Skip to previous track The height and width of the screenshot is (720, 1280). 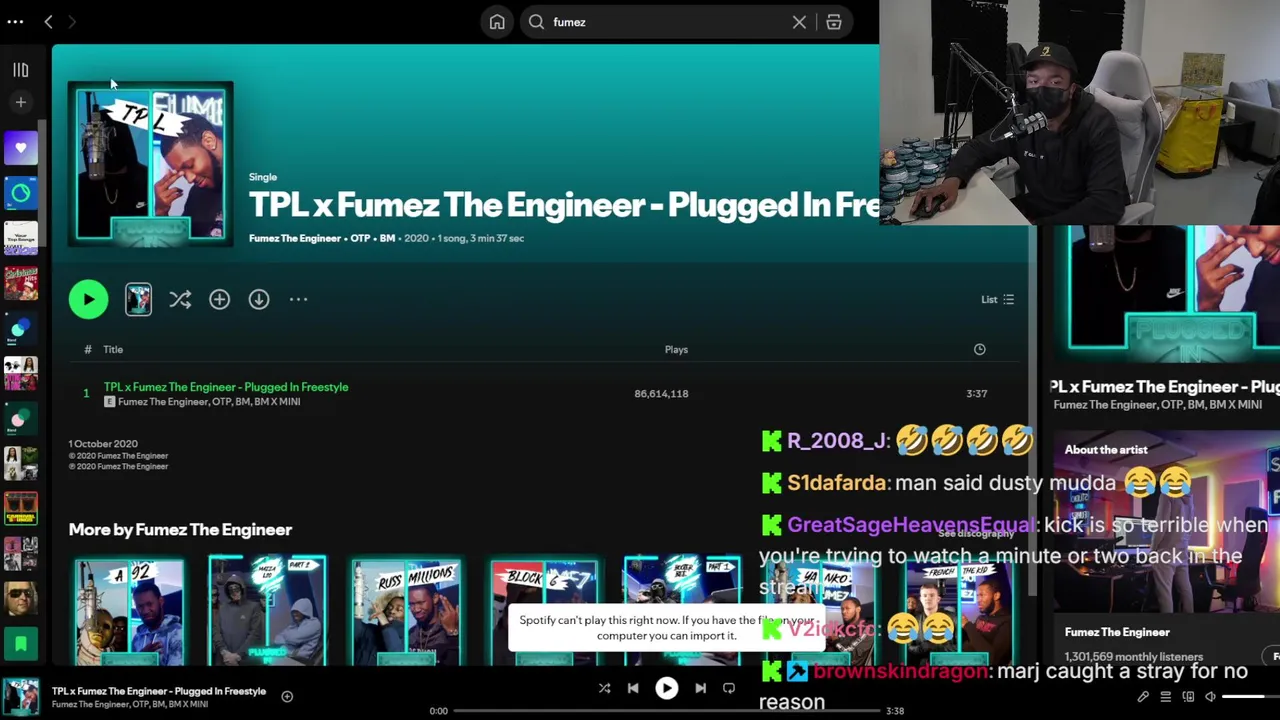pyautogui.click(x=633, y=688)
